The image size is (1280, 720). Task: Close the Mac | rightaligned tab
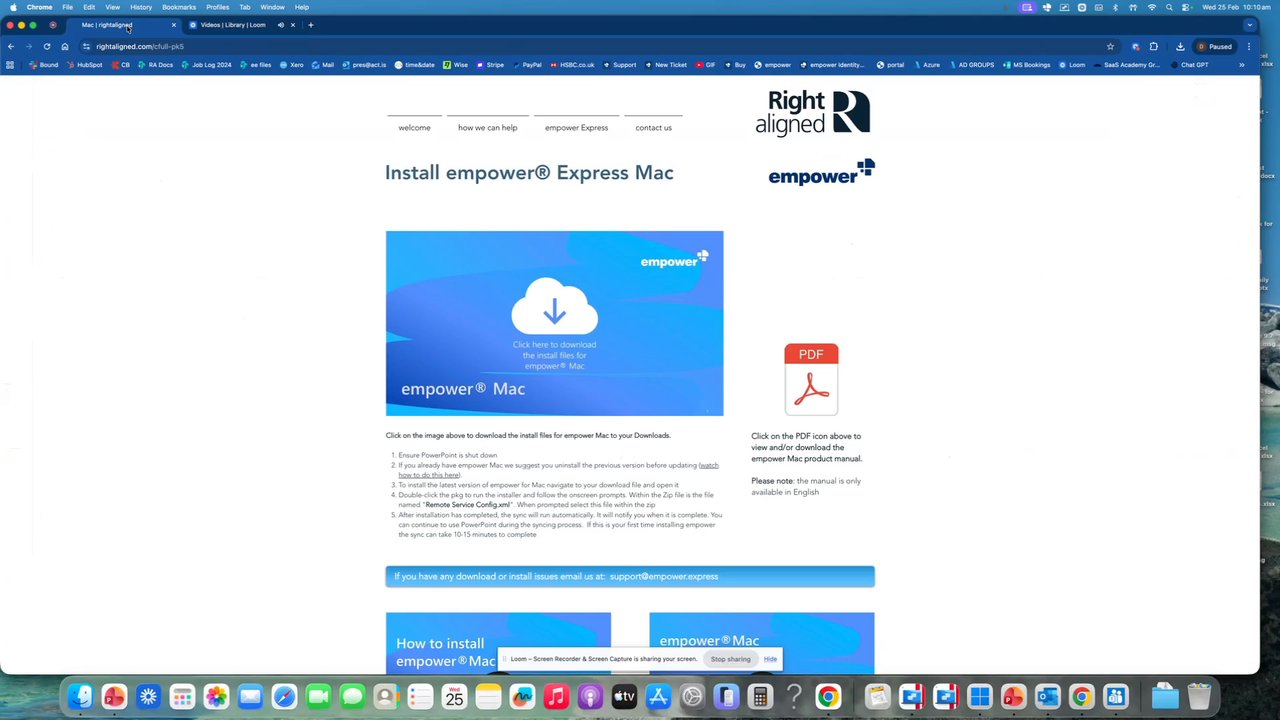(174, 25)
